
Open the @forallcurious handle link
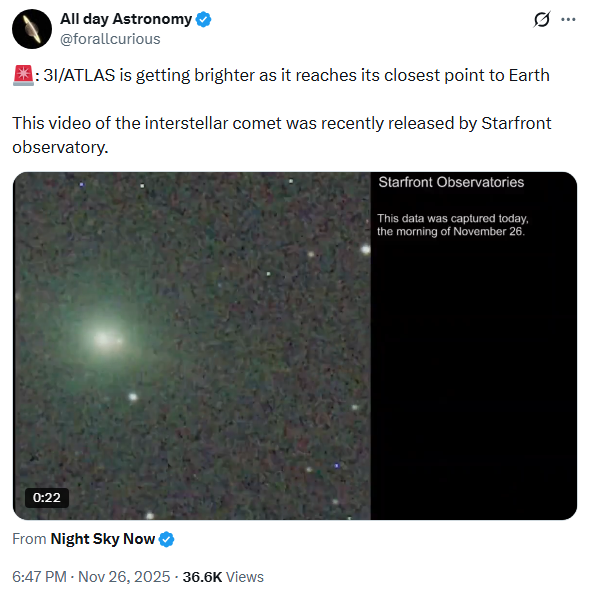click(110, 39)
